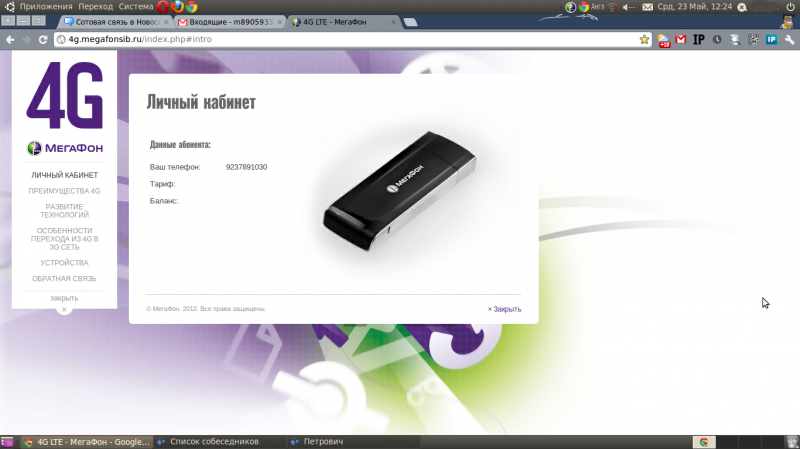Open the volume control in system tray
The width and height of the screenshot is (800, 449).
(x=629, y=7)
